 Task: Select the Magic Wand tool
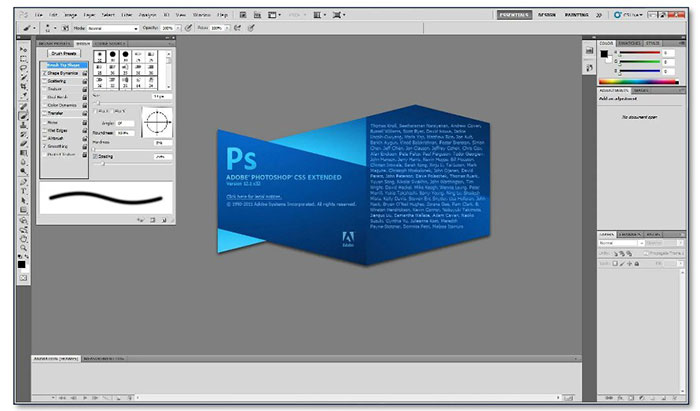(x=23, y=77)
